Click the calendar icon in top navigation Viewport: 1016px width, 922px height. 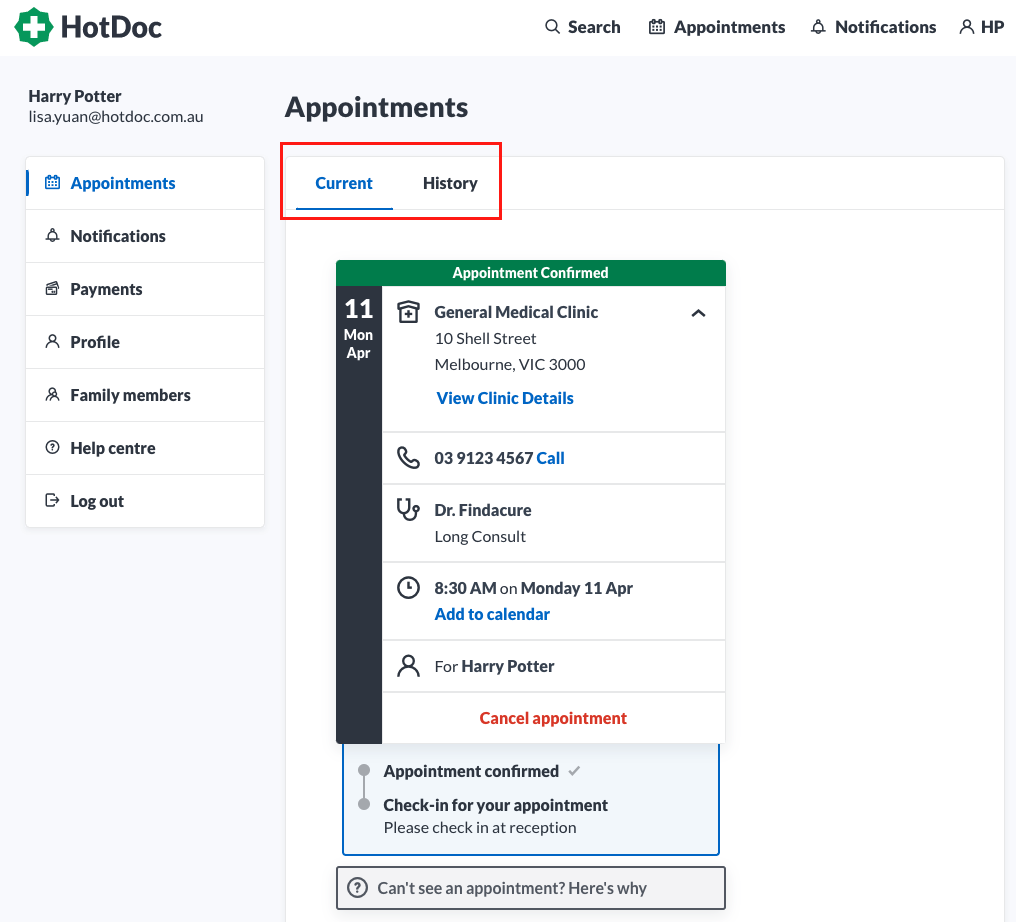click(x=657, y=27)
